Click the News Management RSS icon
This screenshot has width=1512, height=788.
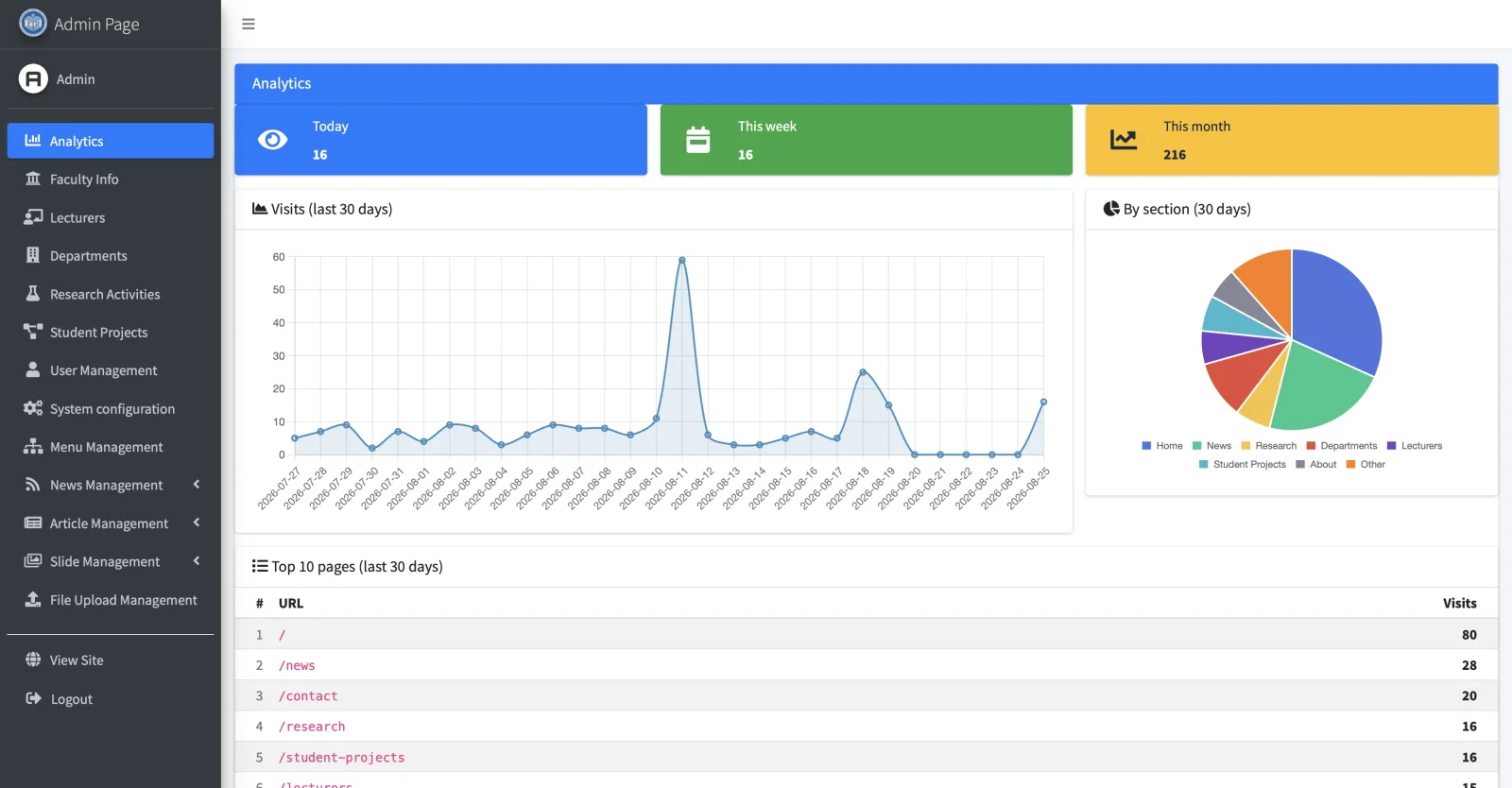(33, 485)
